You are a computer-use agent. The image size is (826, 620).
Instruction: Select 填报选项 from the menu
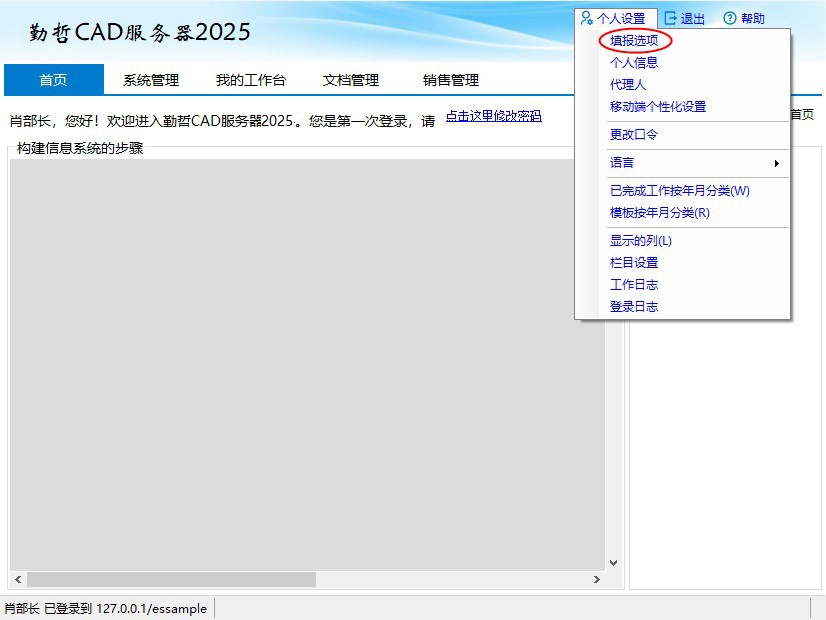(634, 41)
